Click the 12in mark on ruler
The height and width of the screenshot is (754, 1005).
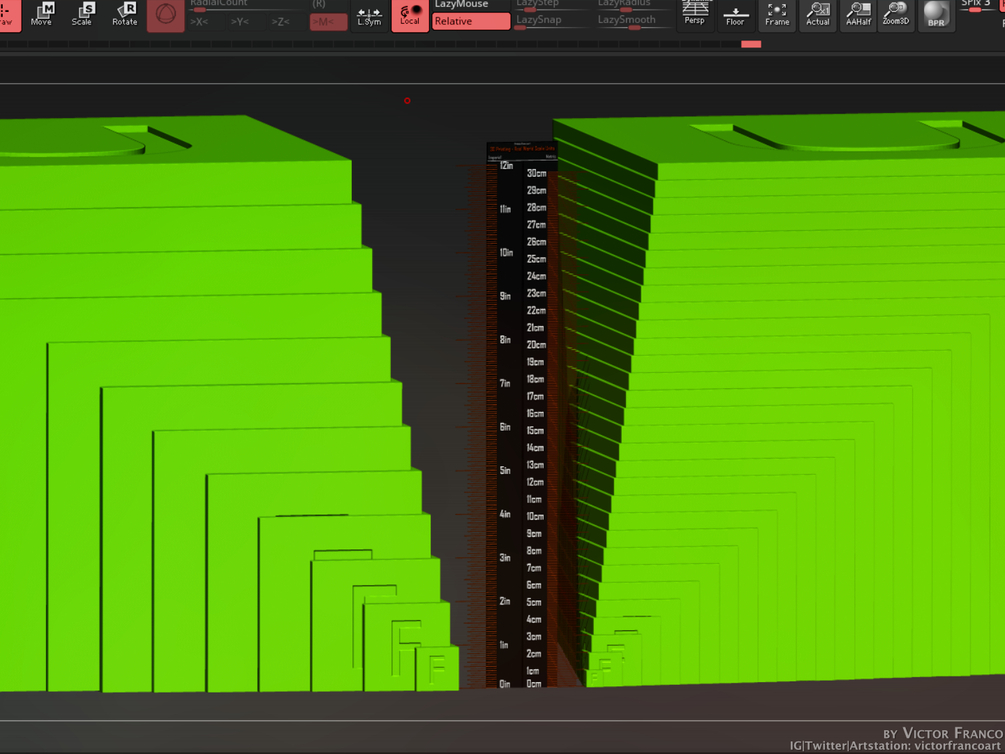pos(506,165)
